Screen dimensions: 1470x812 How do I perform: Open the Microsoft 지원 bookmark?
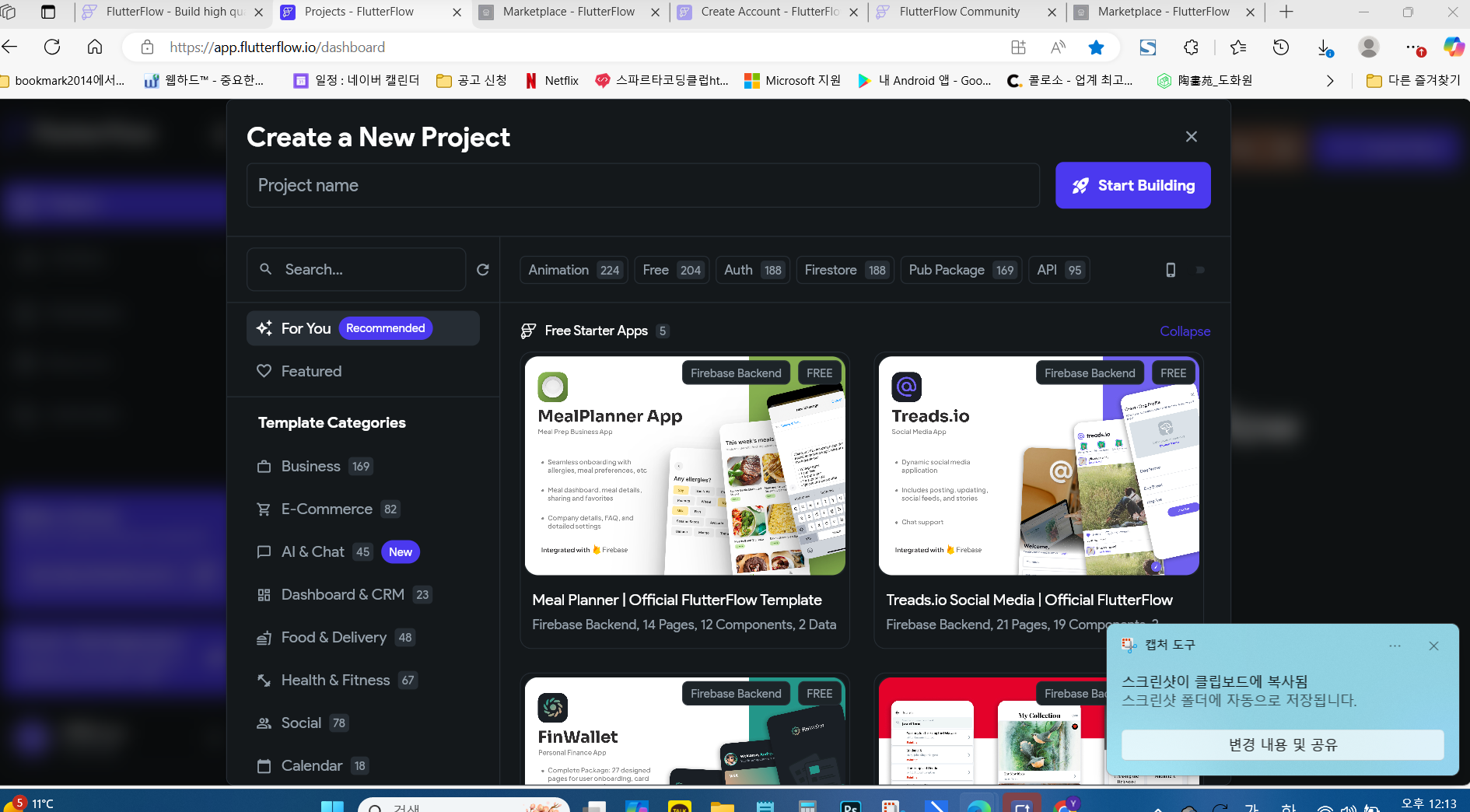click(793, 80)
